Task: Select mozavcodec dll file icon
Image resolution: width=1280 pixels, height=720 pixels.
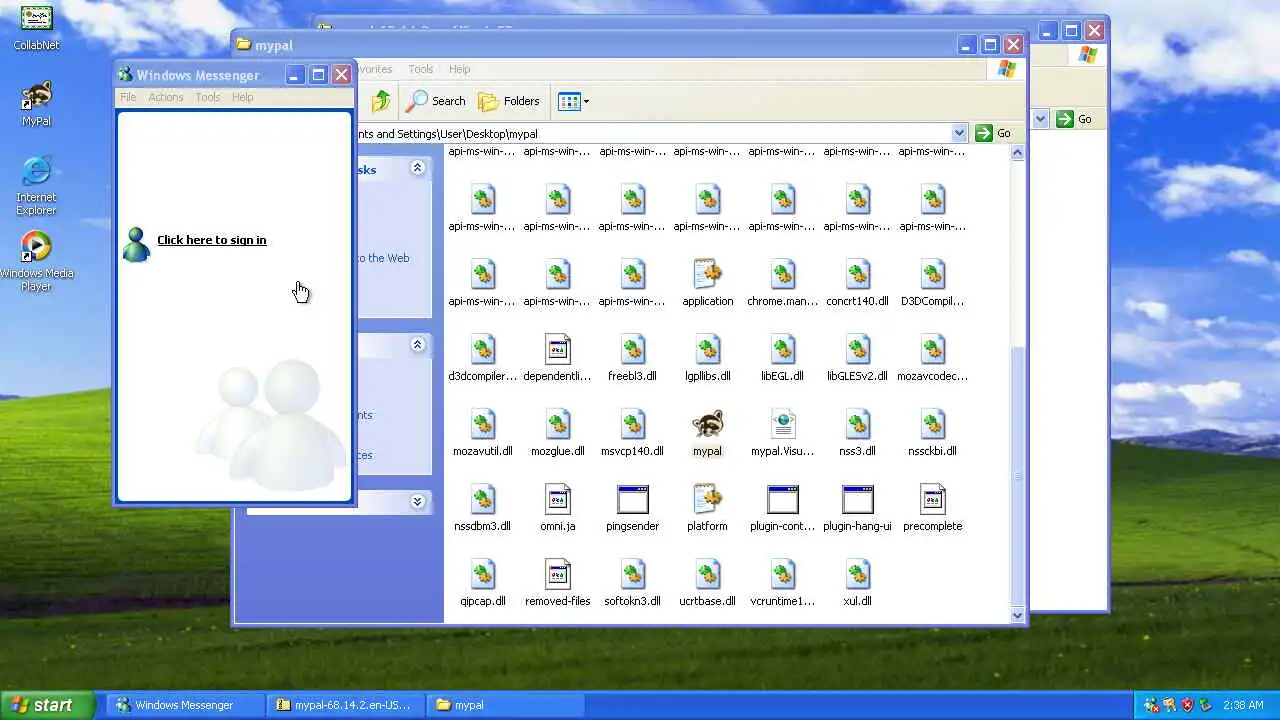Action: pos(932,349)
